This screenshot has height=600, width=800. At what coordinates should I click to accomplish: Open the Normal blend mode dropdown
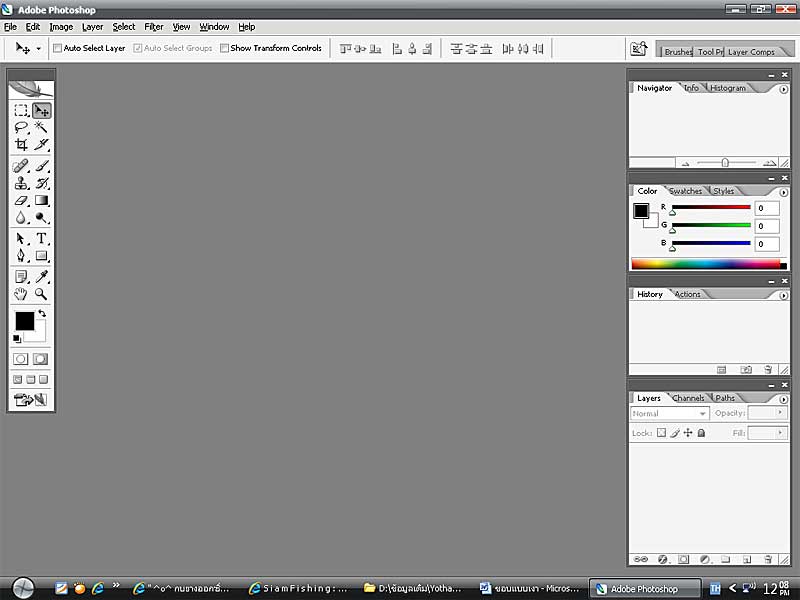point(670,413)
